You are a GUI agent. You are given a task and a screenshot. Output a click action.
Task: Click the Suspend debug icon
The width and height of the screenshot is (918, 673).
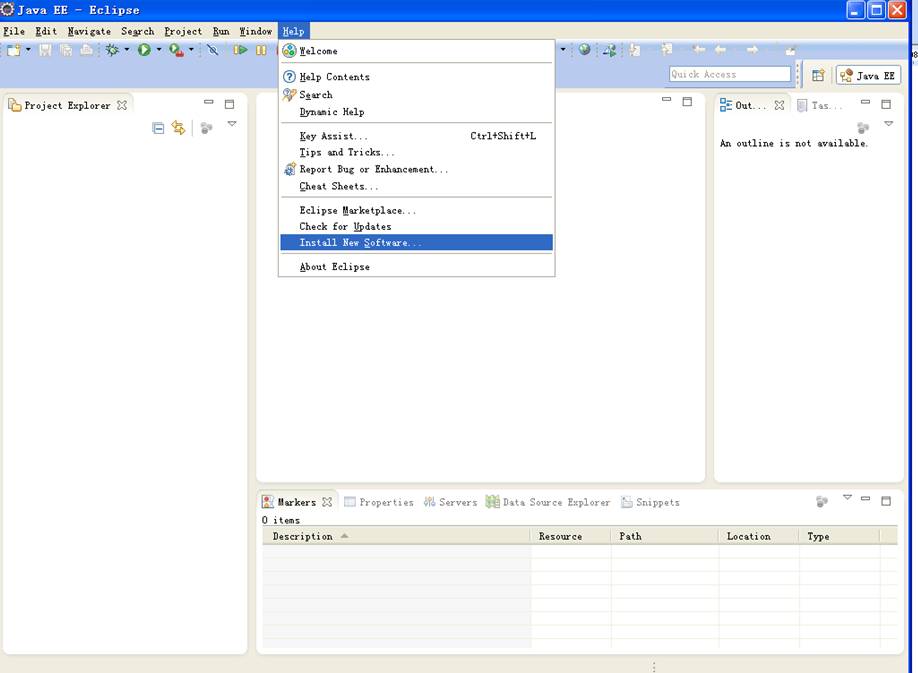pos(261,50)
